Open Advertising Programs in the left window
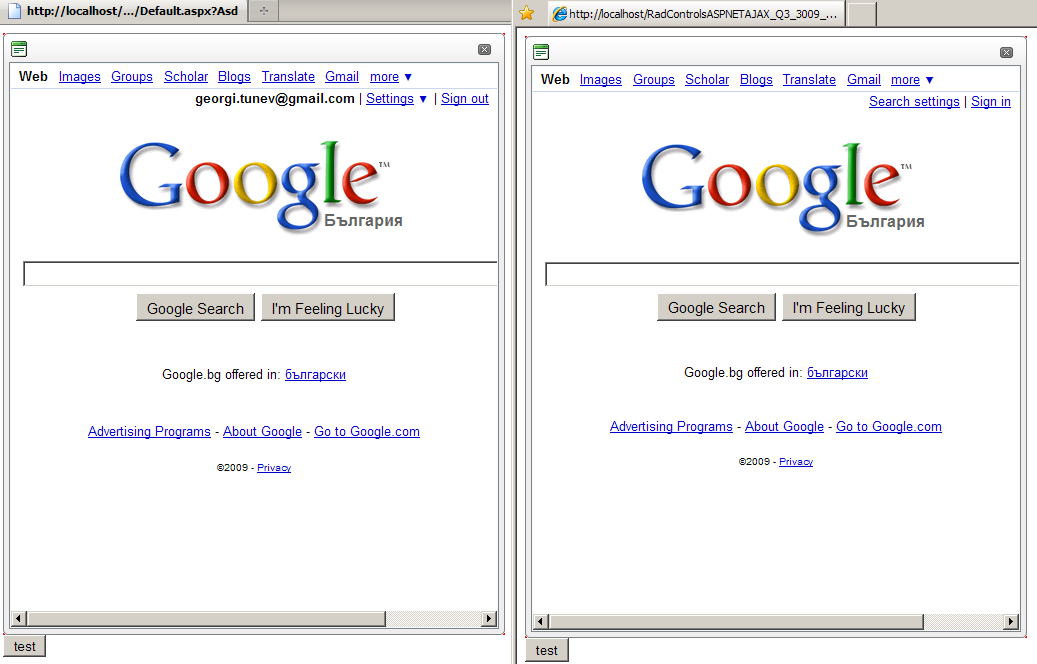Viewport: 1037px width, 664px height. [x=149, y=431]
